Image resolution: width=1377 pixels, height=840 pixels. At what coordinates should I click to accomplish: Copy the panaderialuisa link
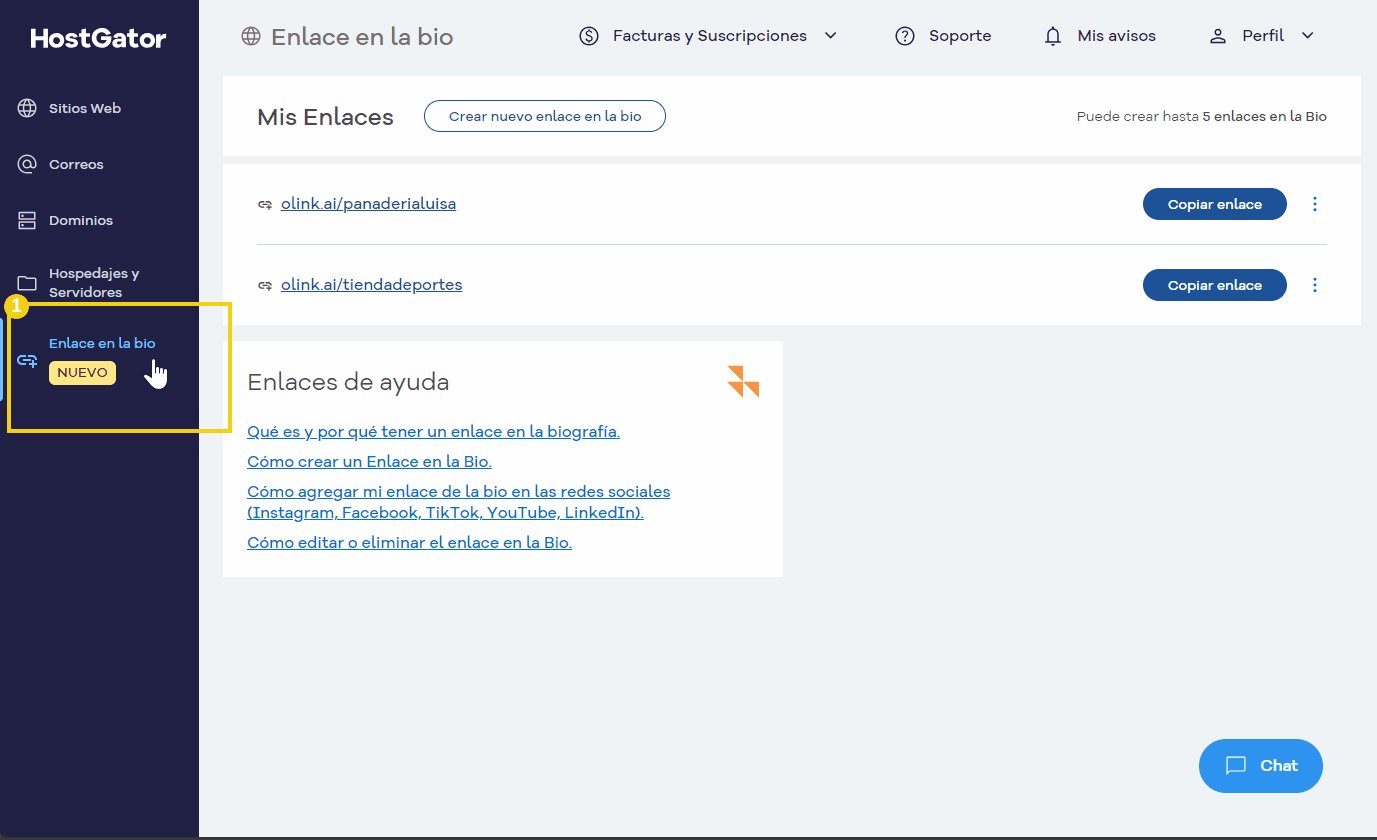pos(1215,204)
